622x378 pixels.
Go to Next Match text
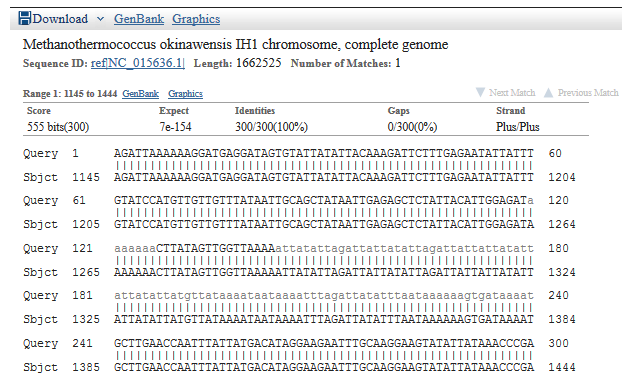pos(512,93)
